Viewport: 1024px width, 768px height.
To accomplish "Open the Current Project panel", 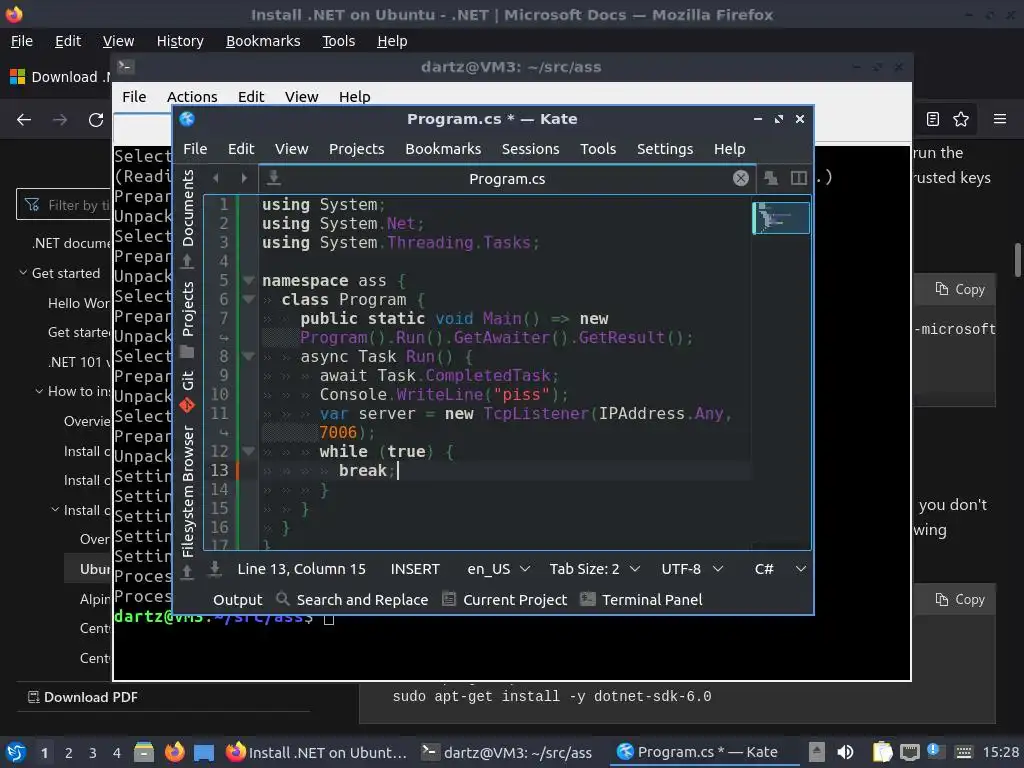I will [504, 600].
